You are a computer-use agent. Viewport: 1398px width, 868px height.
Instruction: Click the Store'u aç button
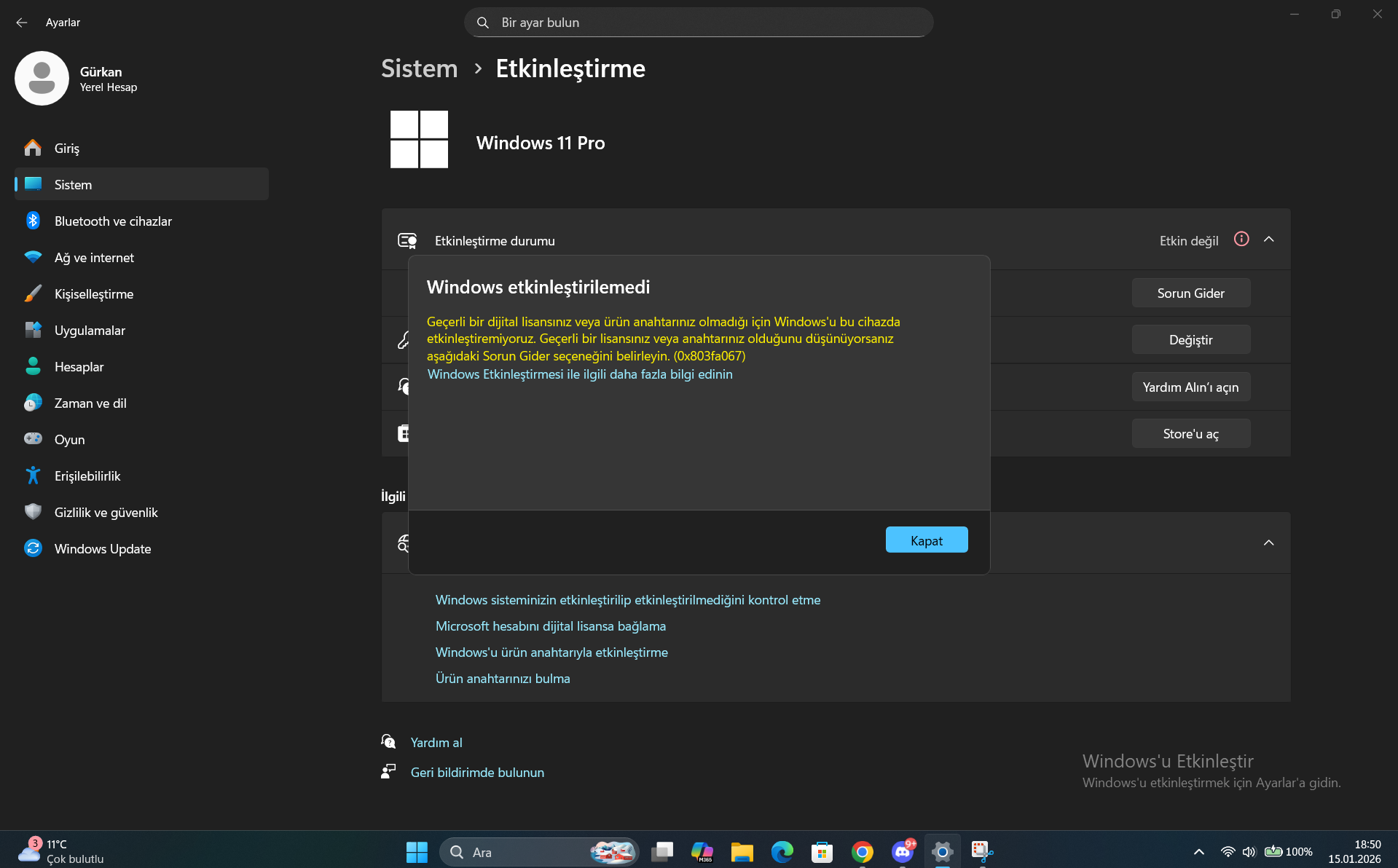point(1191,433)
